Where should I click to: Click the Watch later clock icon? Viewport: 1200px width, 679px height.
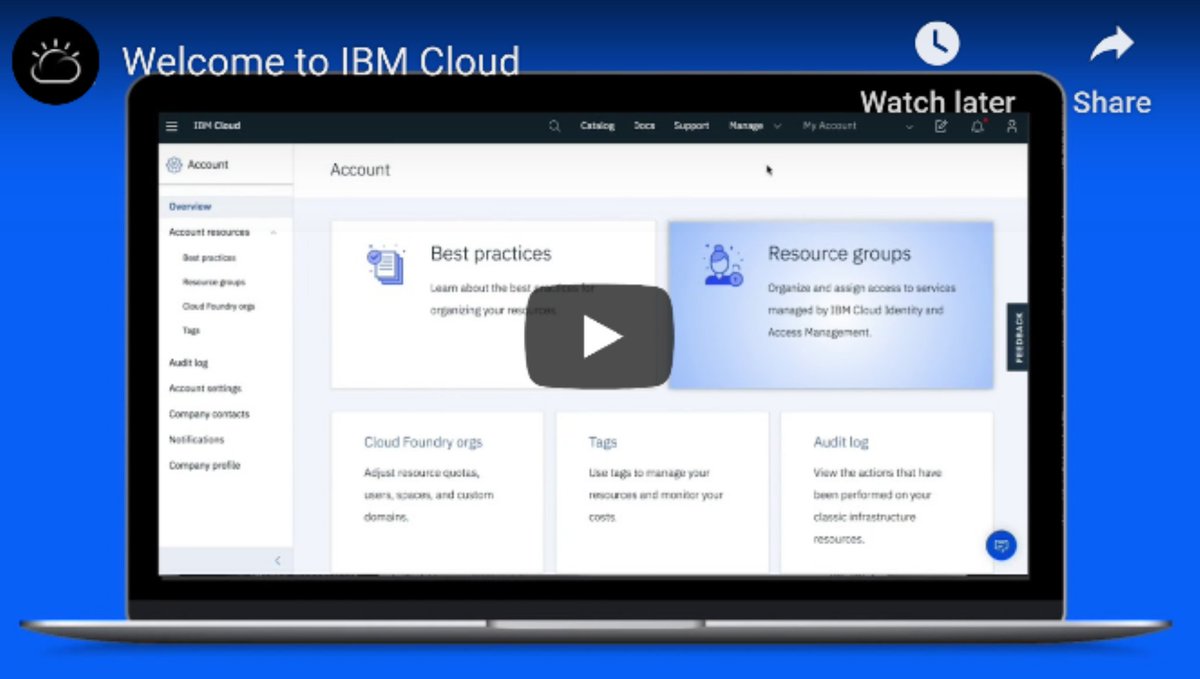[x=937, y=44]
